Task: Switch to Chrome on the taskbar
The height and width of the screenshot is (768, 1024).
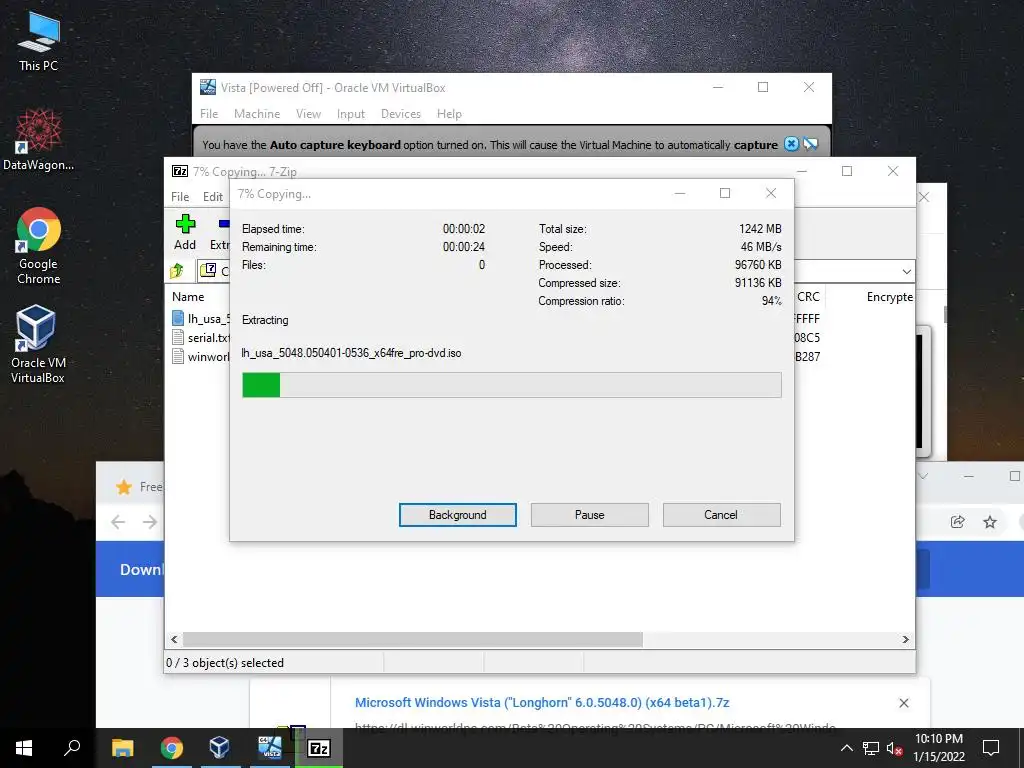Action: pos(172,748)
